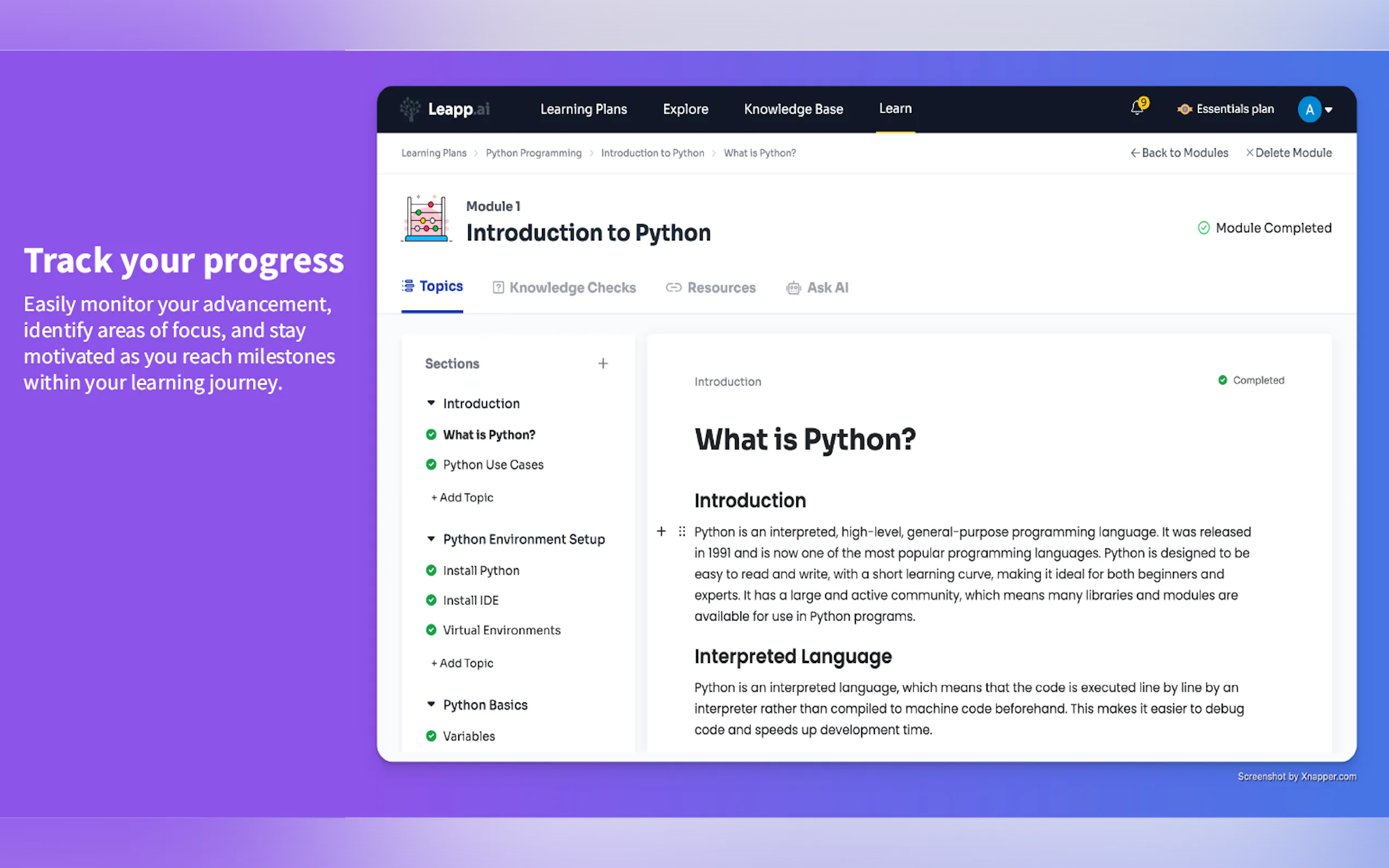Image resolution: width=1389 pixels, height=868 pixels.
Task: Open the account dropdown arrow next to the avatar
Action: [x=1329, y=110]
